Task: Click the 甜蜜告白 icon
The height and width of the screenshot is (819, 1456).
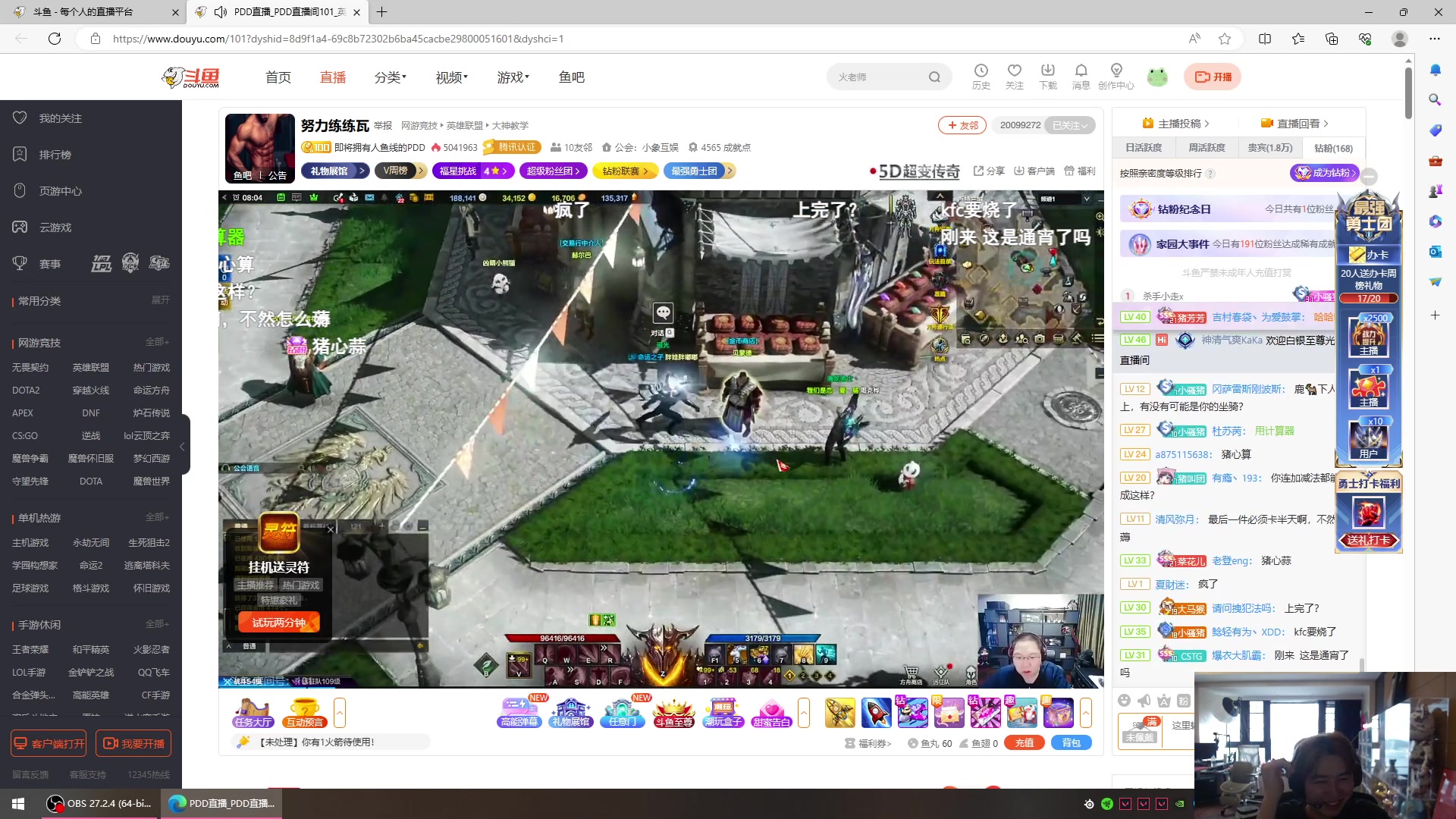Action: 773,712
